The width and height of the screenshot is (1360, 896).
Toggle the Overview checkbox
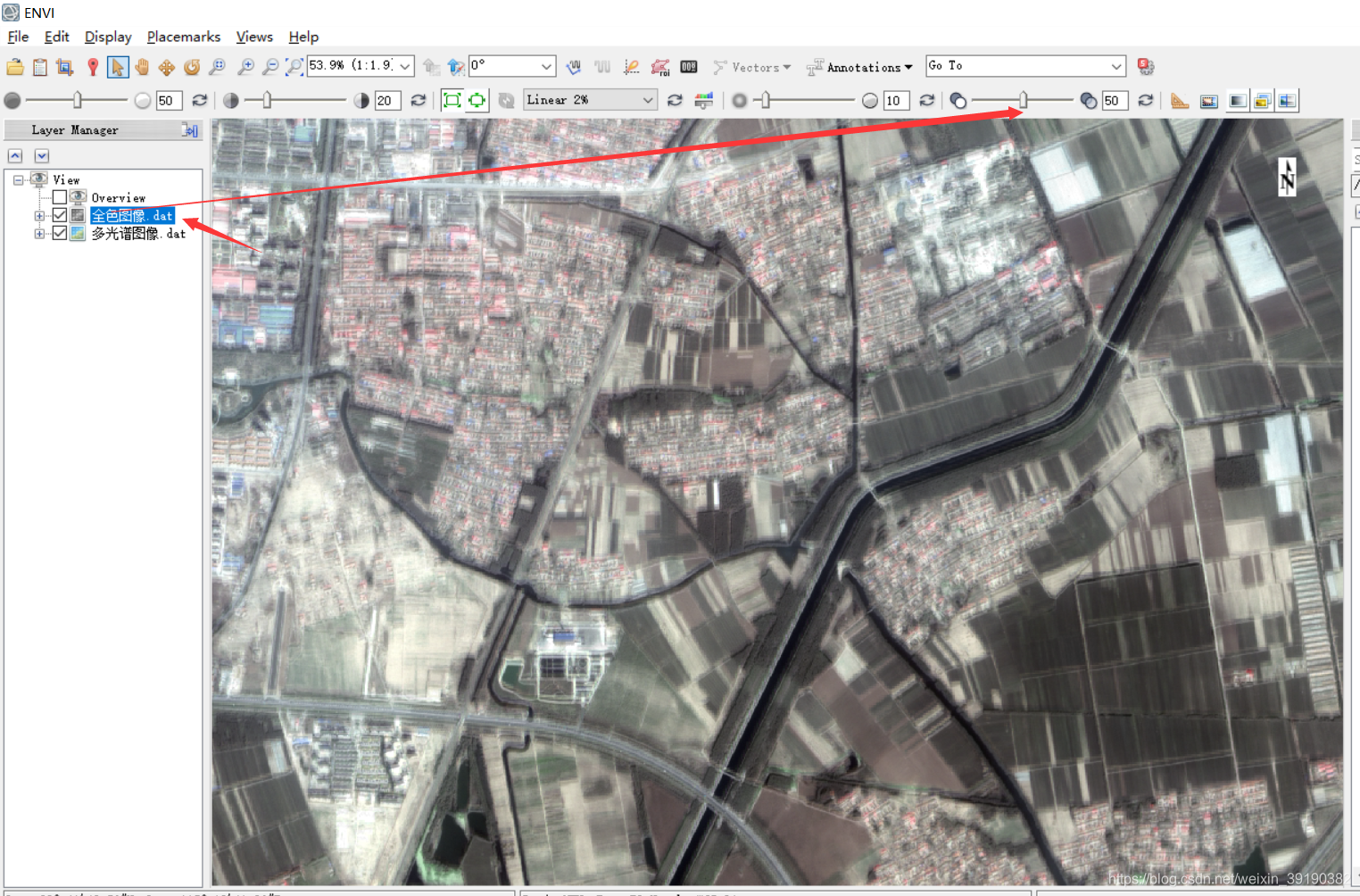60,197
